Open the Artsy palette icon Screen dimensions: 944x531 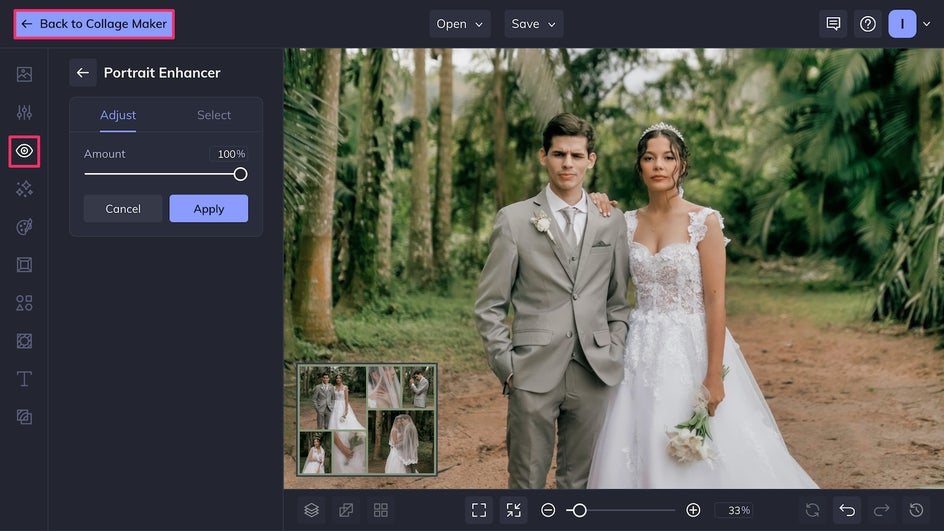(24, 227)
